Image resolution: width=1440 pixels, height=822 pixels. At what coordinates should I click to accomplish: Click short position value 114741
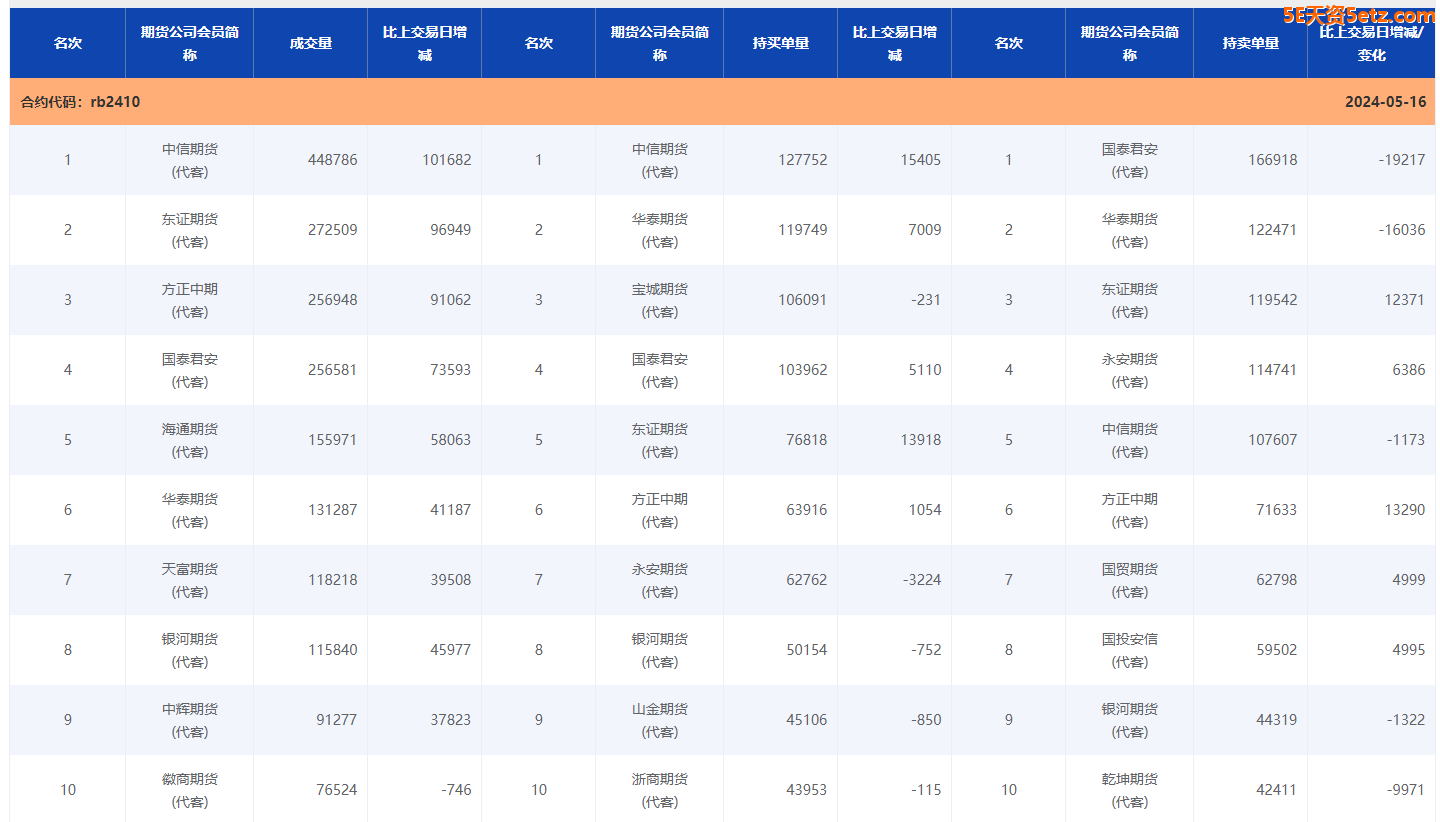coord(1272,370)
